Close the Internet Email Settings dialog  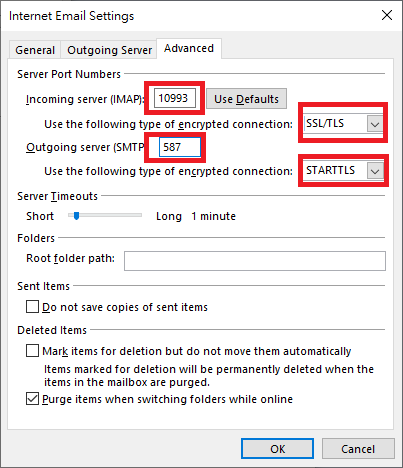click(386, 15)
